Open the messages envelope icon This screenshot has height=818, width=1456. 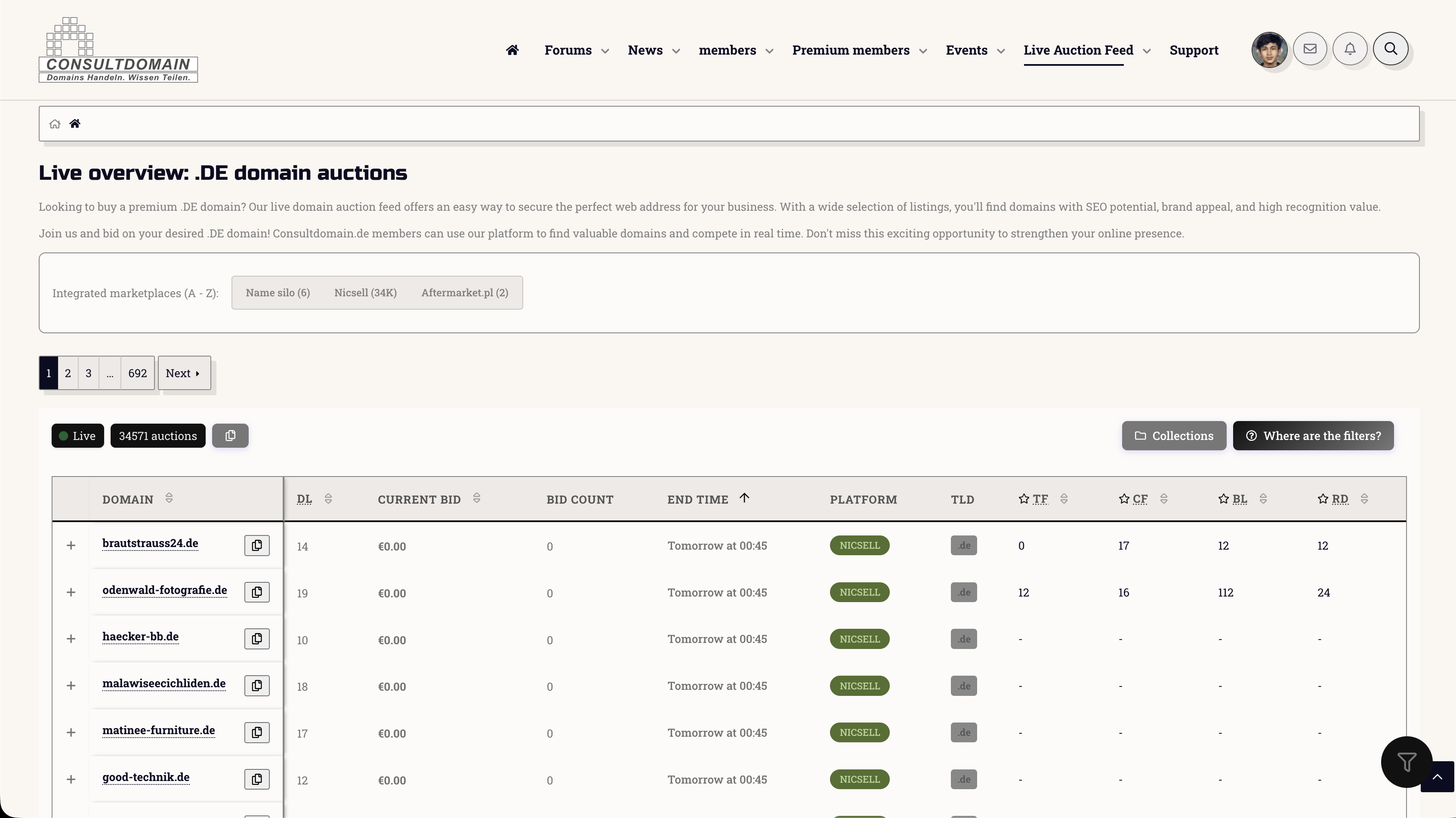(x=1310, y=49)
